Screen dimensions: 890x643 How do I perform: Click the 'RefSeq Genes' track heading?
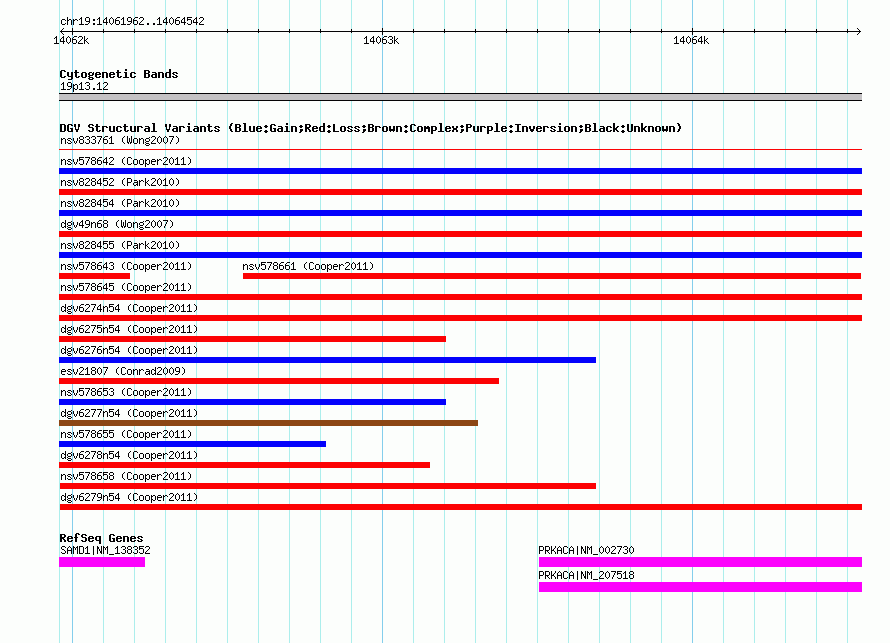tap(101, 538)
